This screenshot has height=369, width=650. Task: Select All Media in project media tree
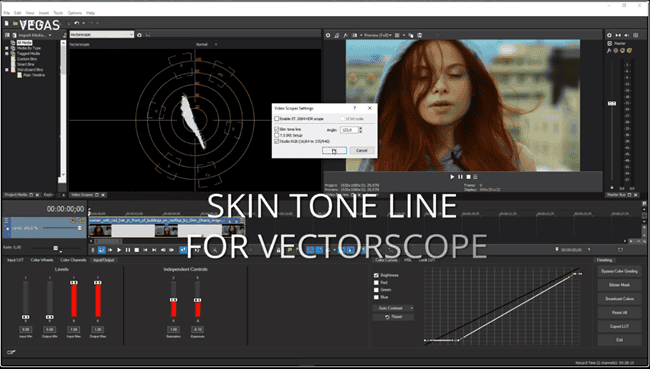[x=24, y=43]
